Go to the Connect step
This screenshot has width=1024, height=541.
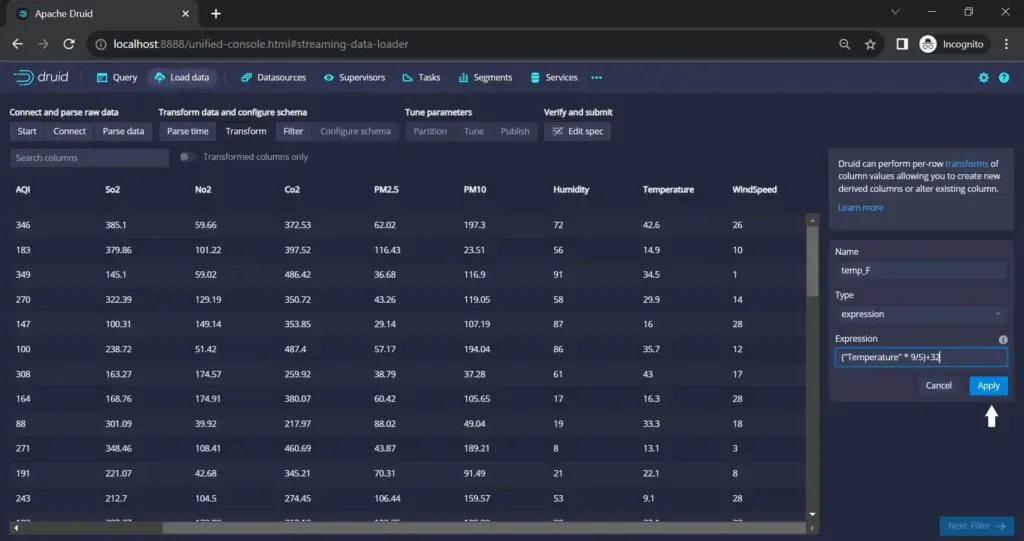[69, 131]
